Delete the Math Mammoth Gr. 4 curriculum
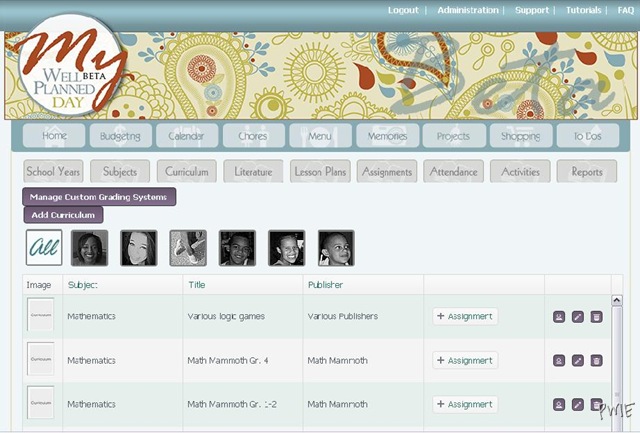 [x=596, y=361]
